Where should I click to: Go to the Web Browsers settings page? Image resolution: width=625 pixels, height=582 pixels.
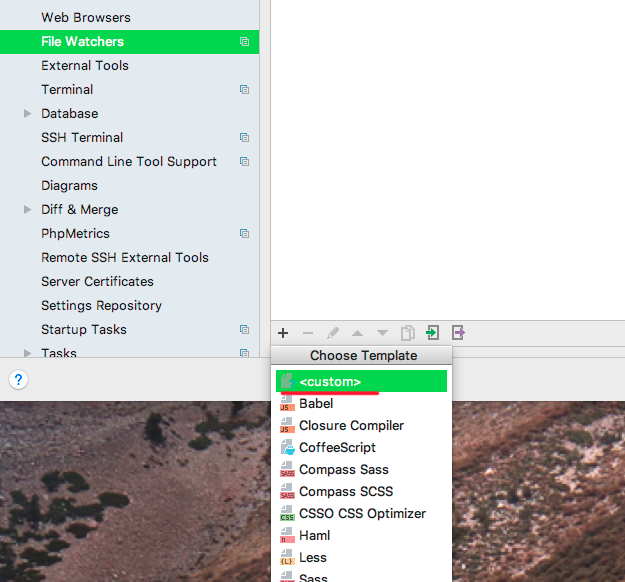coord(86,17)
